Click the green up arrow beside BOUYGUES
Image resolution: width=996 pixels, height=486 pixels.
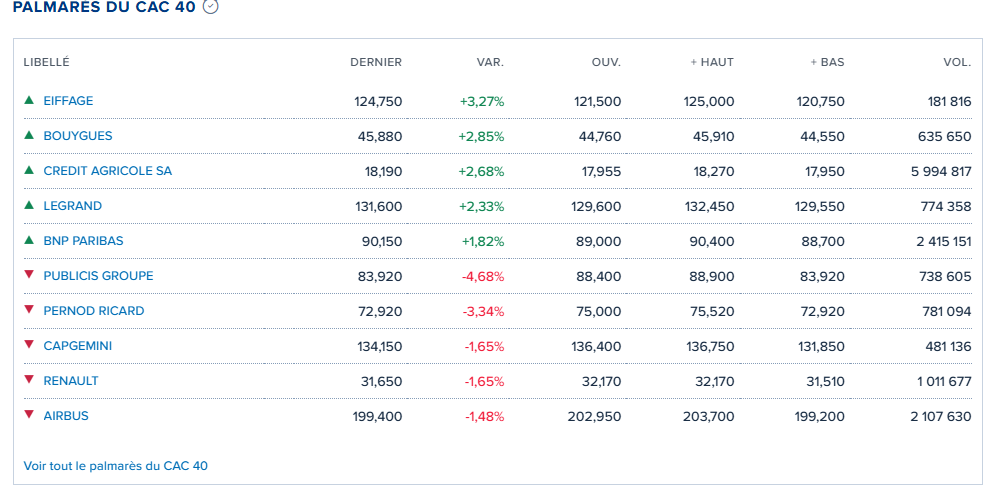coord(29,135)
